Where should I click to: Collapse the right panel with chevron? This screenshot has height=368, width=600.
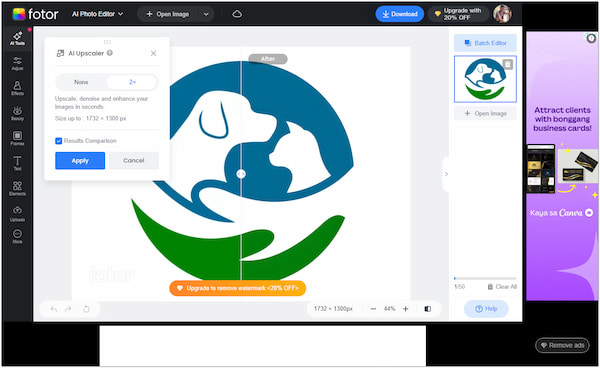click(446, 174)
